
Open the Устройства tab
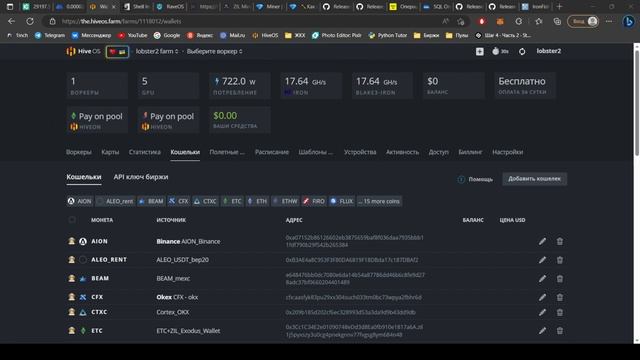click(360, 152)
